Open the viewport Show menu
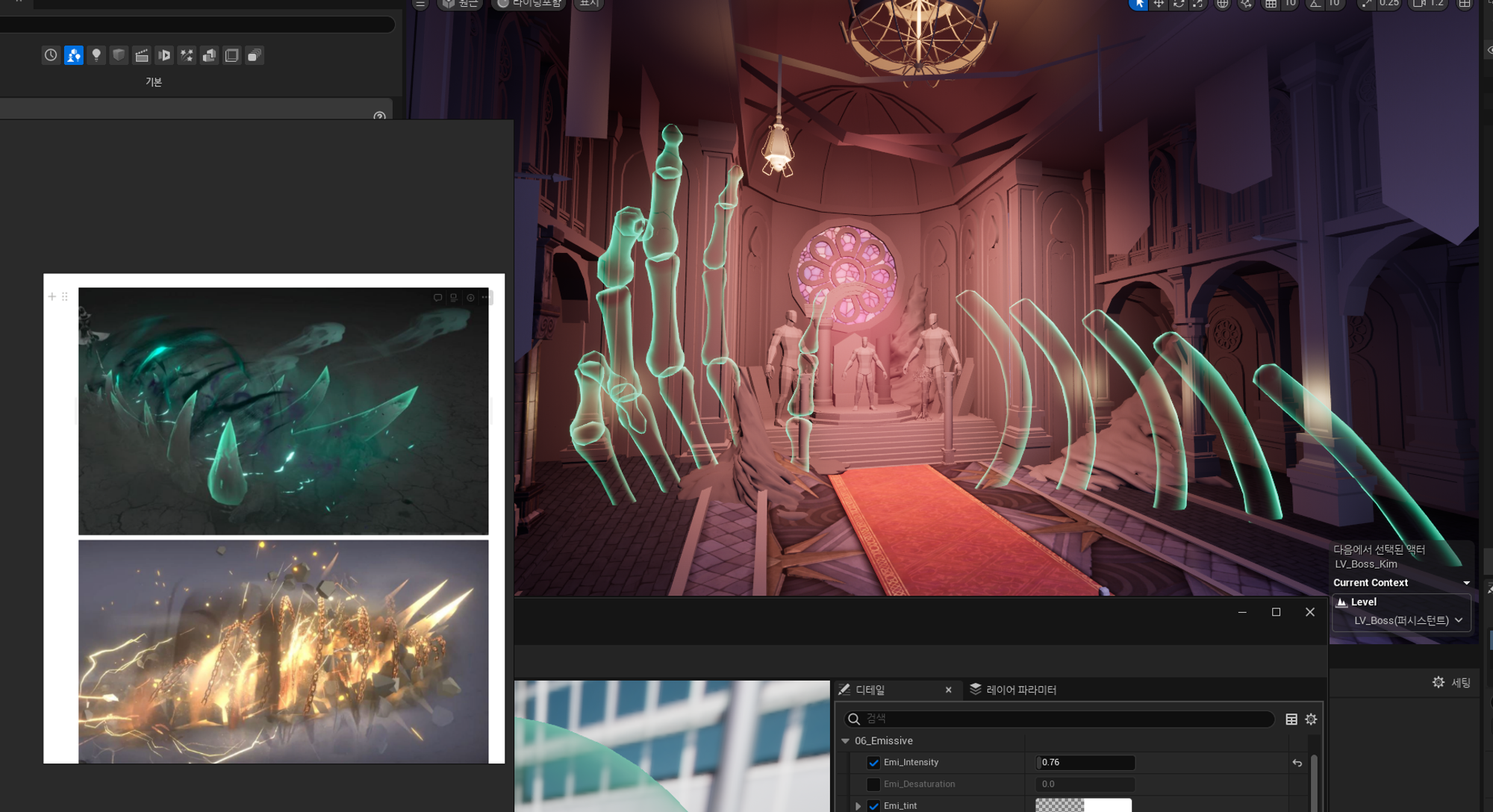This screenshot has height=812, width=1493. pyautogui.click(x=589, y=4)
